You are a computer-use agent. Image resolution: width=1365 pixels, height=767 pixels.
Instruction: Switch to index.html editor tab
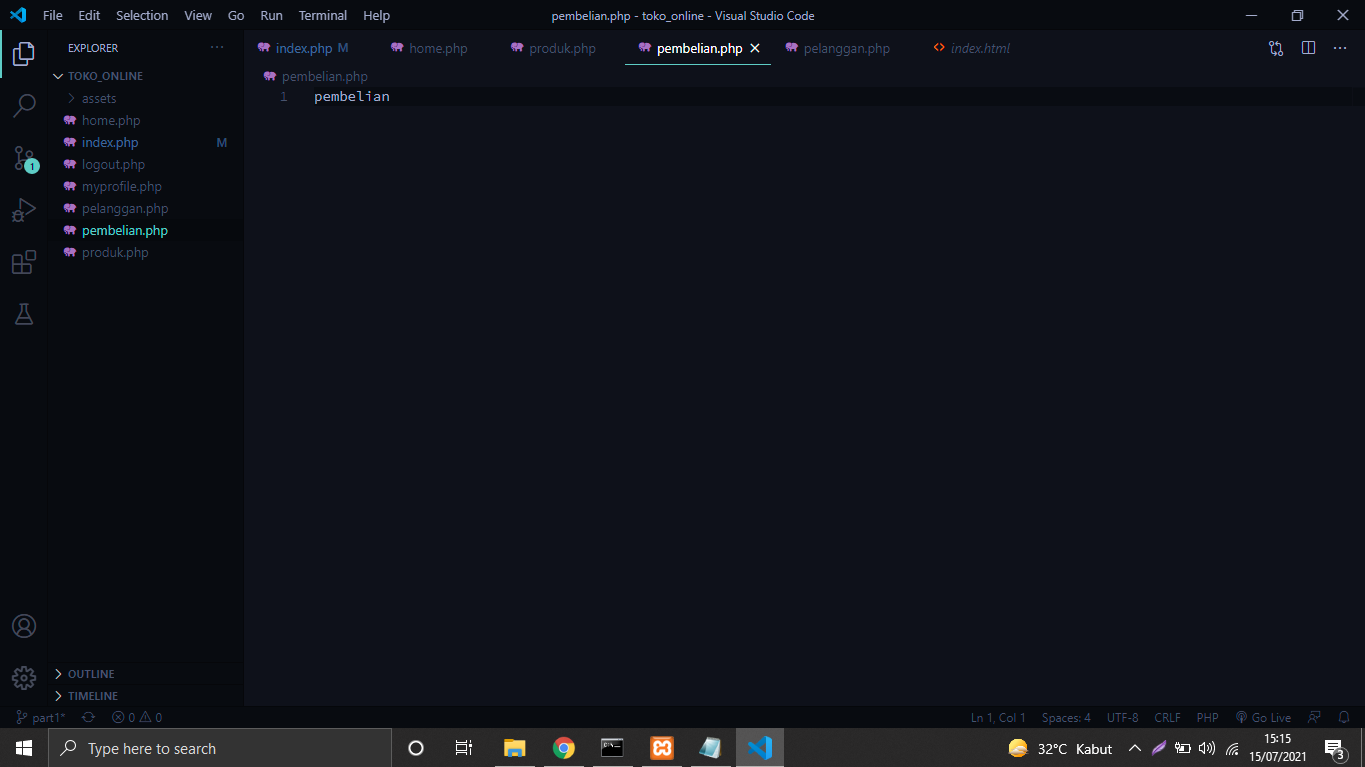pos(980,48)
